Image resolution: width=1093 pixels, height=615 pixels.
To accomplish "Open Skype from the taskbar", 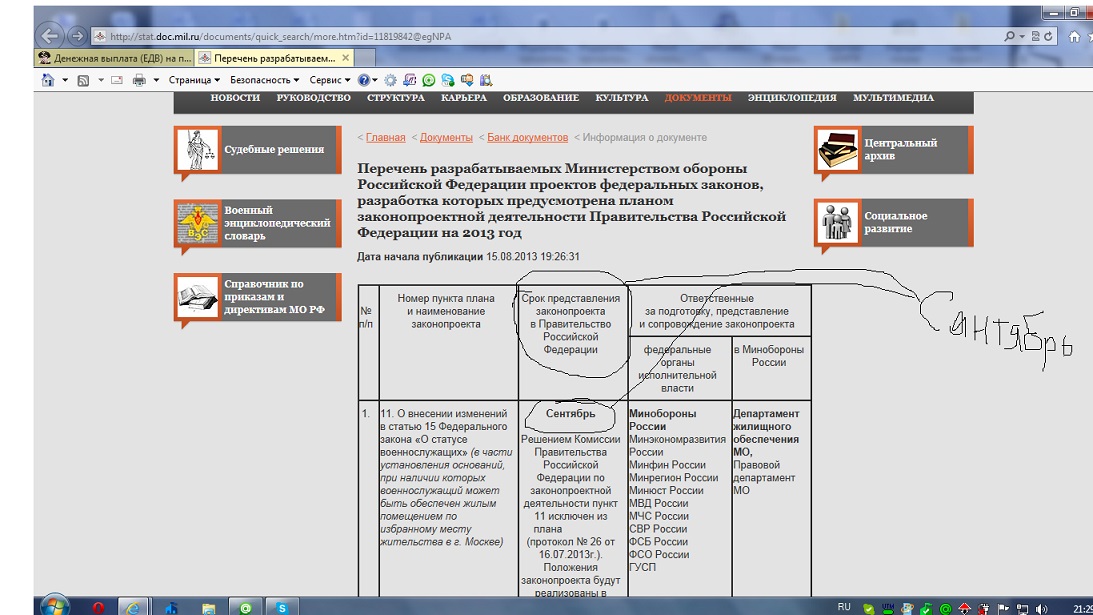I will click(282, 608).
